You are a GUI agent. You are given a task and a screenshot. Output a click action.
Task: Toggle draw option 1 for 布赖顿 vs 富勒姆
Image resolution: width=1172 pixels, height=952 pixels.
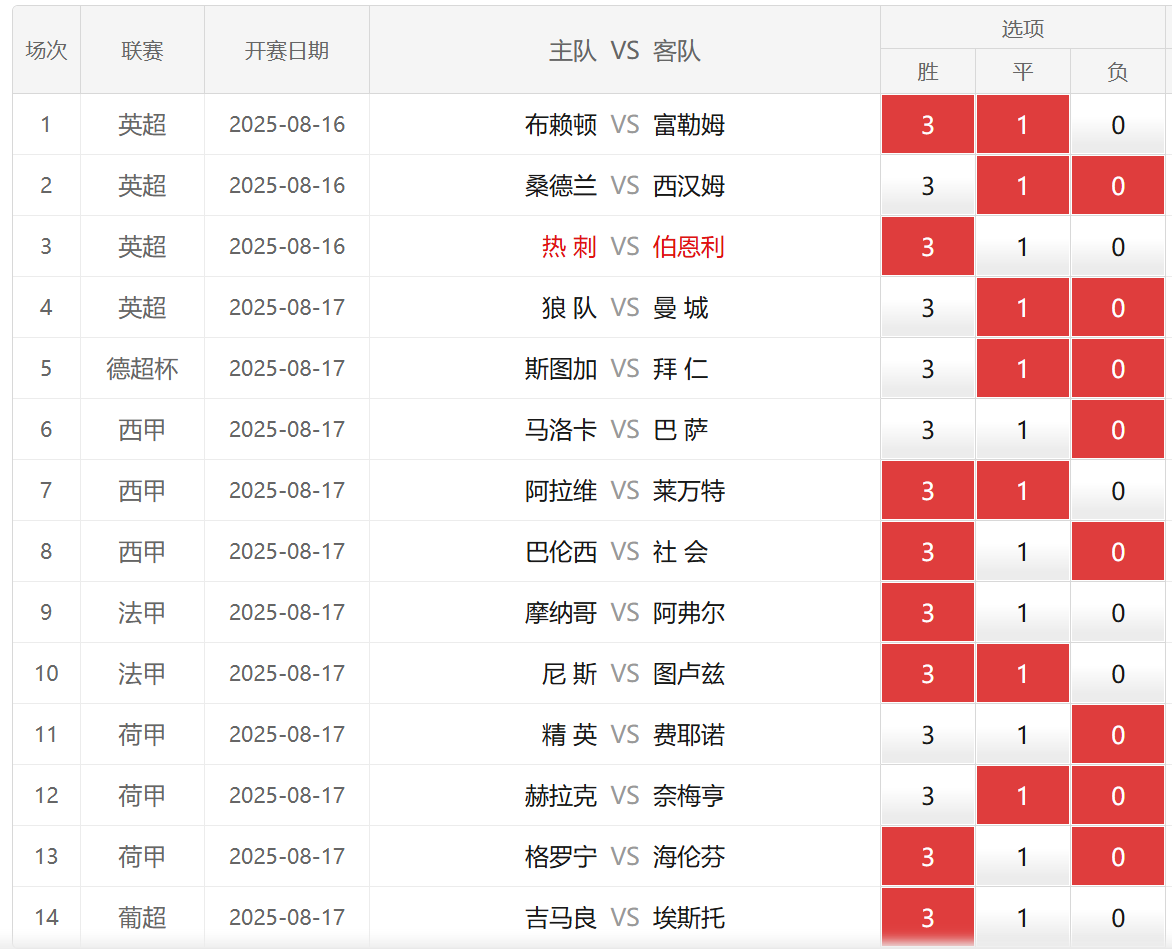(1023, 124)
